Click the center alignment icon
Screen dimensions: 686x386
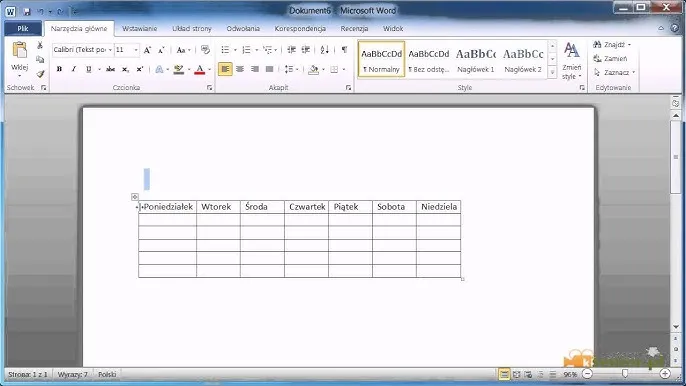tap(240, 69)
